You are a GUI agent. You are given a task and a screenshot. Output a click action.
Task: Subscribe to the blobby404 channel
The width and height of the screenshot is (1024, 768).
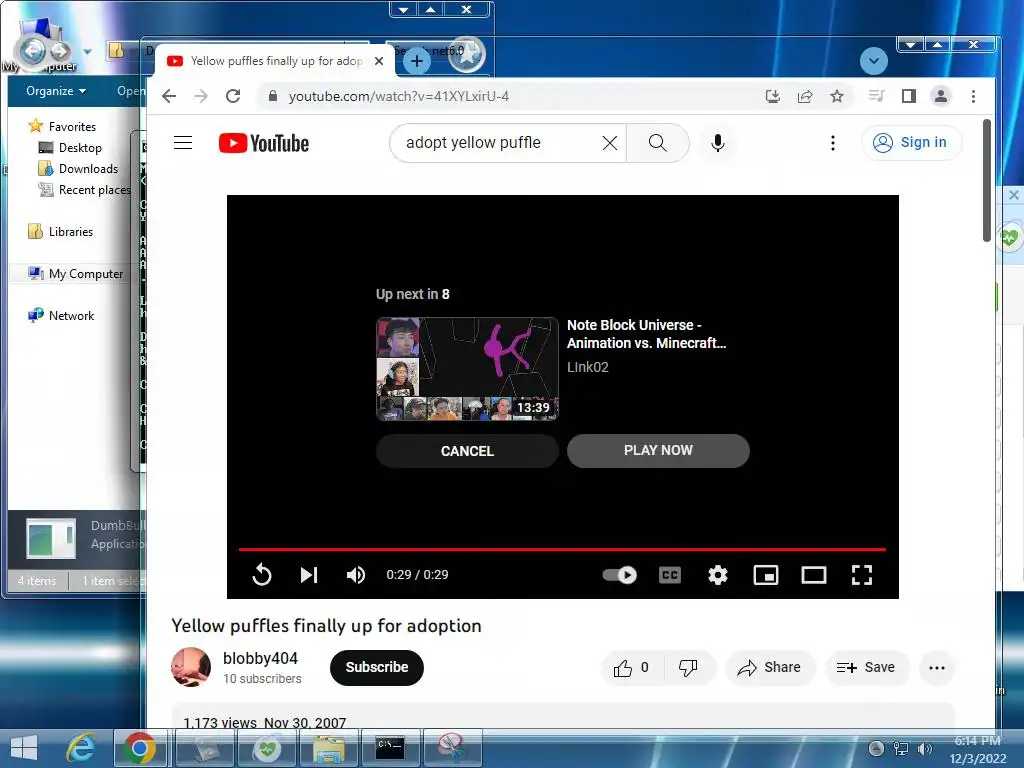(377, 667)
